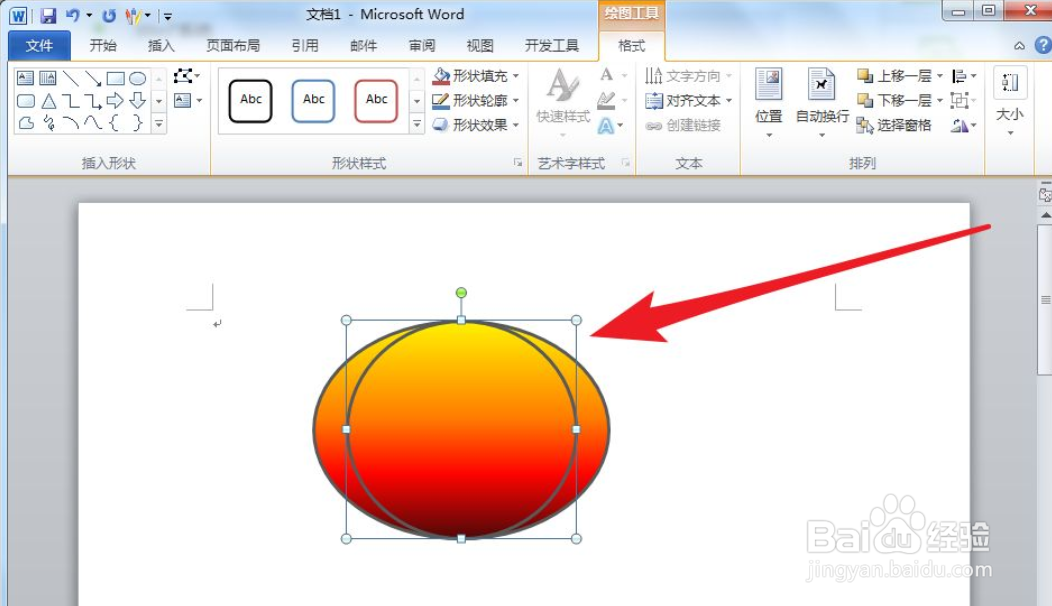1052x606 pixels.
Task: Pick the elbow connector shape
Action: (x=70, y=101)
